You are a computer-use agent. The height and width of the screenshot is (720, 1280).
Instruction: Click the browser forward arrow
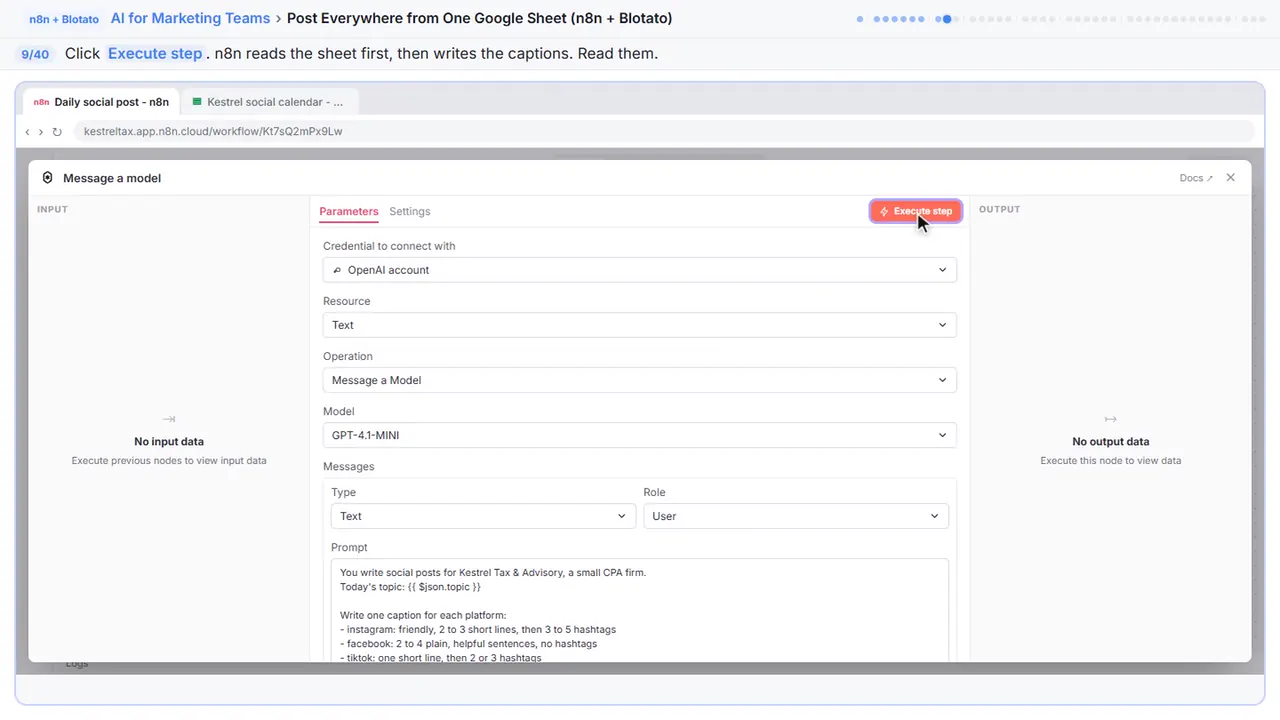point(41,131)
